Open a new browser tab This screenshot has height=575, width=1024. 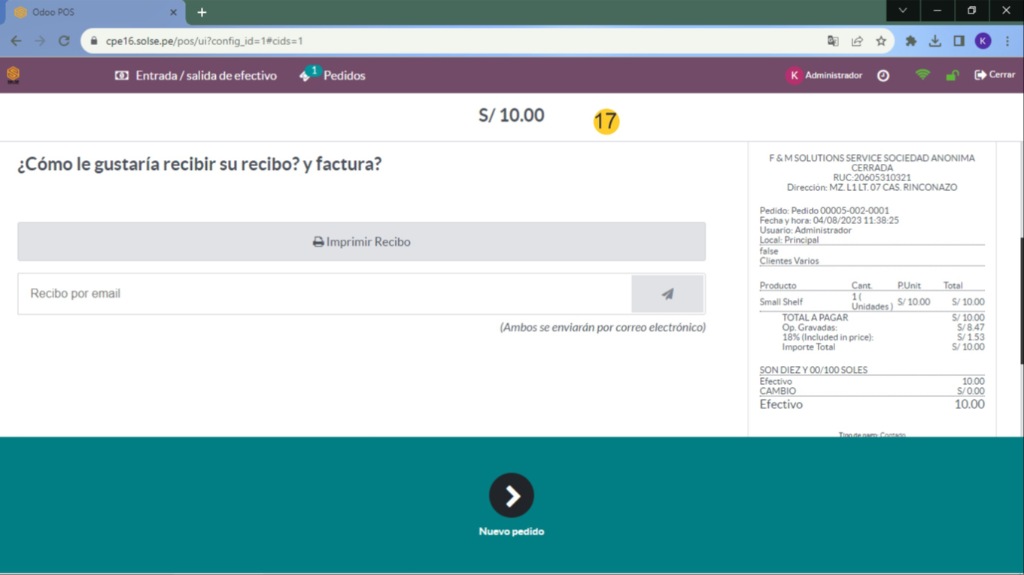click(202, 12)
